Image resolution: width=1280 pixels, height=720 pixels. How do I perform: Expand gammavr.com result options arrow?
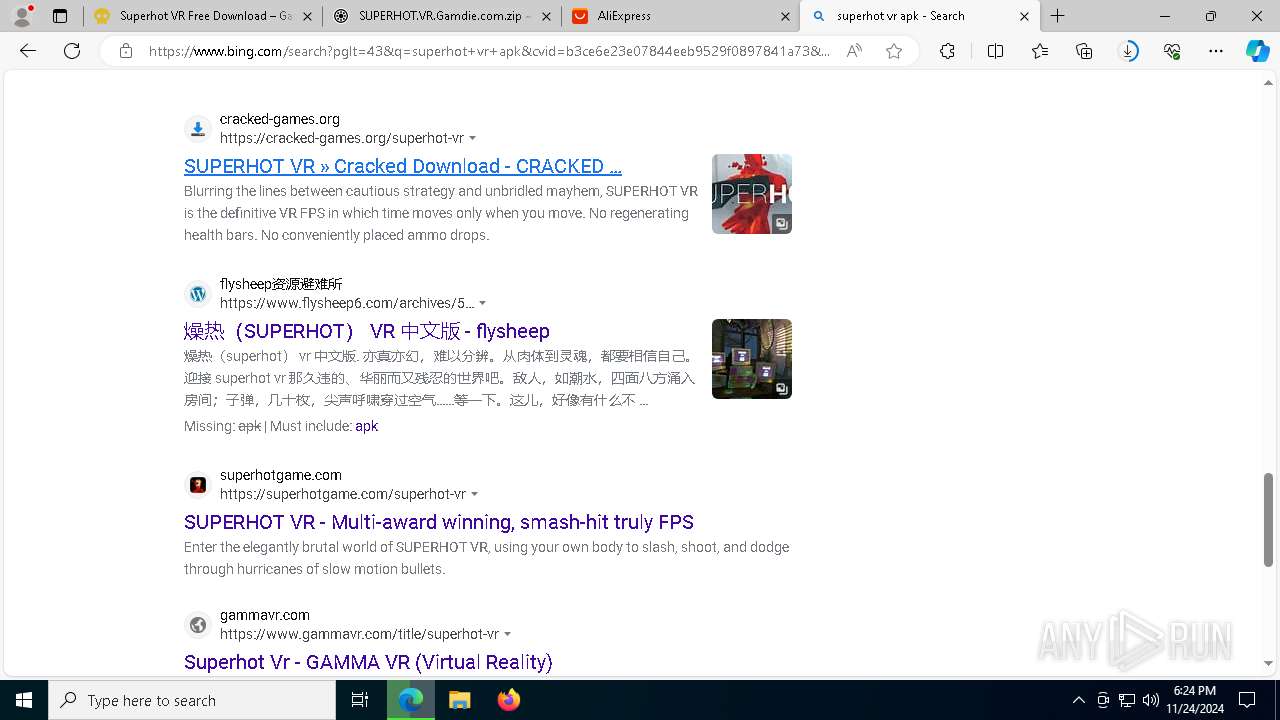tap(507, 634)
